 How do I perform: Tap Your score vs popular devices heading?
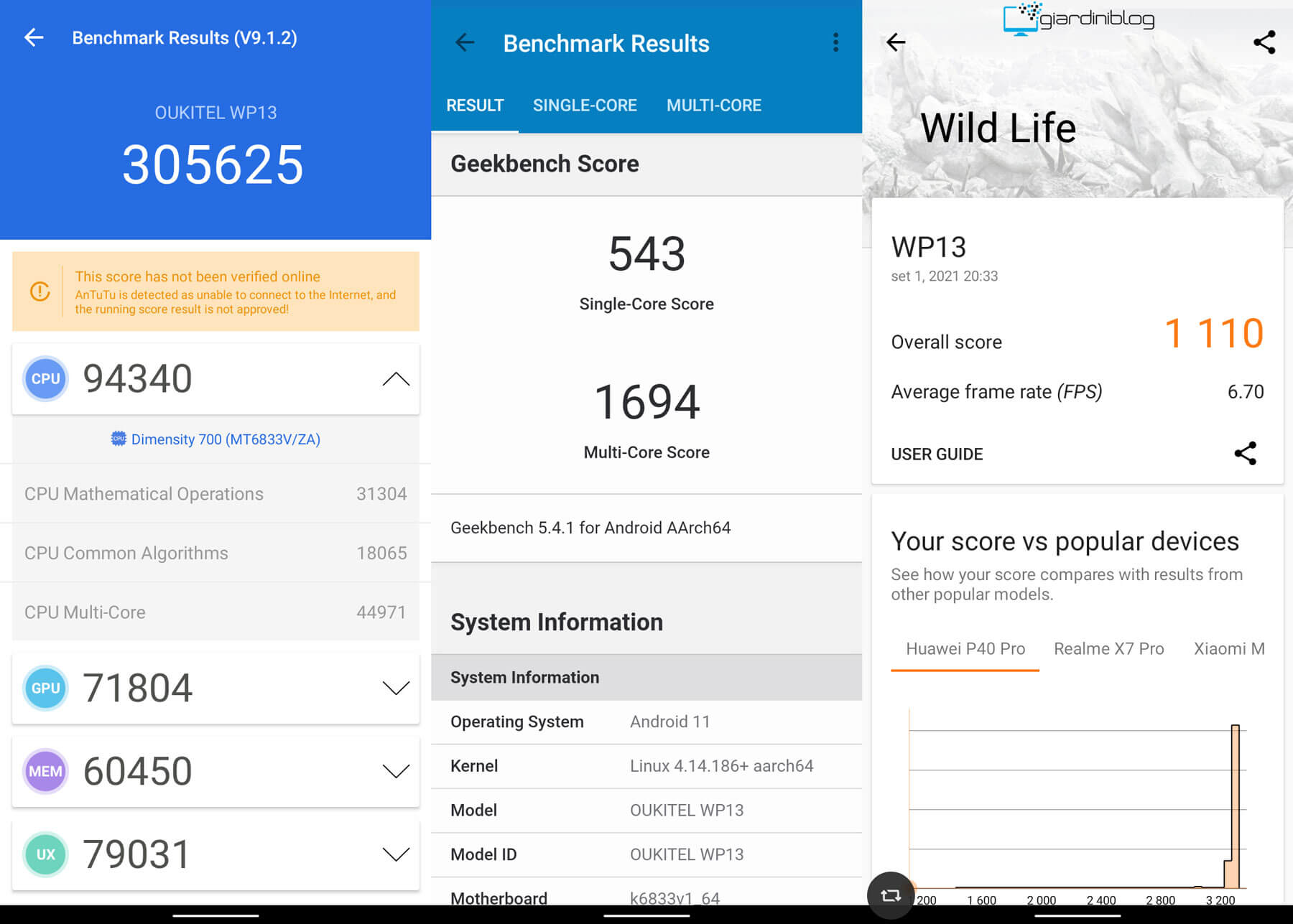(x=1065, y=541)
